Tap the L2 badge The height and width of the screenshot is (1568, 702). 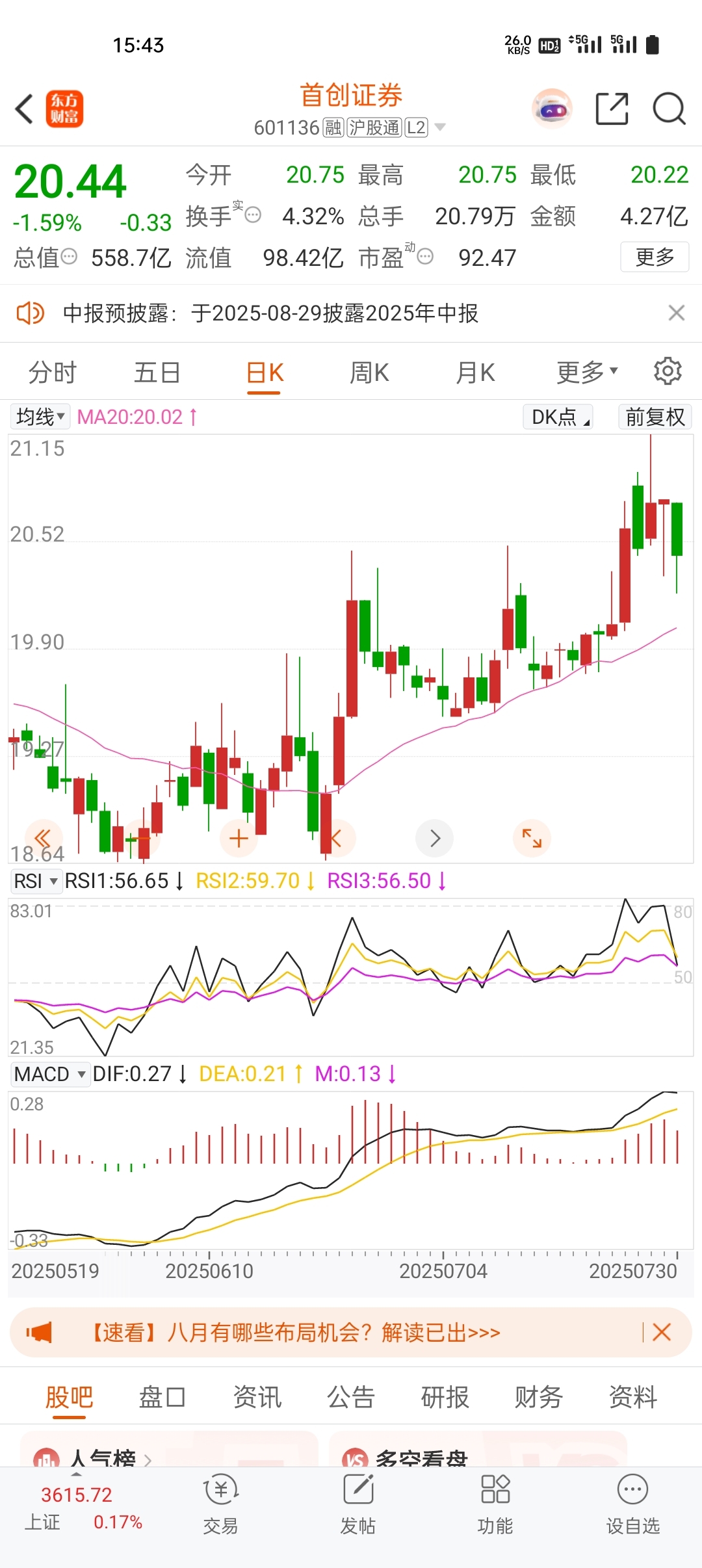pos(416,127)
